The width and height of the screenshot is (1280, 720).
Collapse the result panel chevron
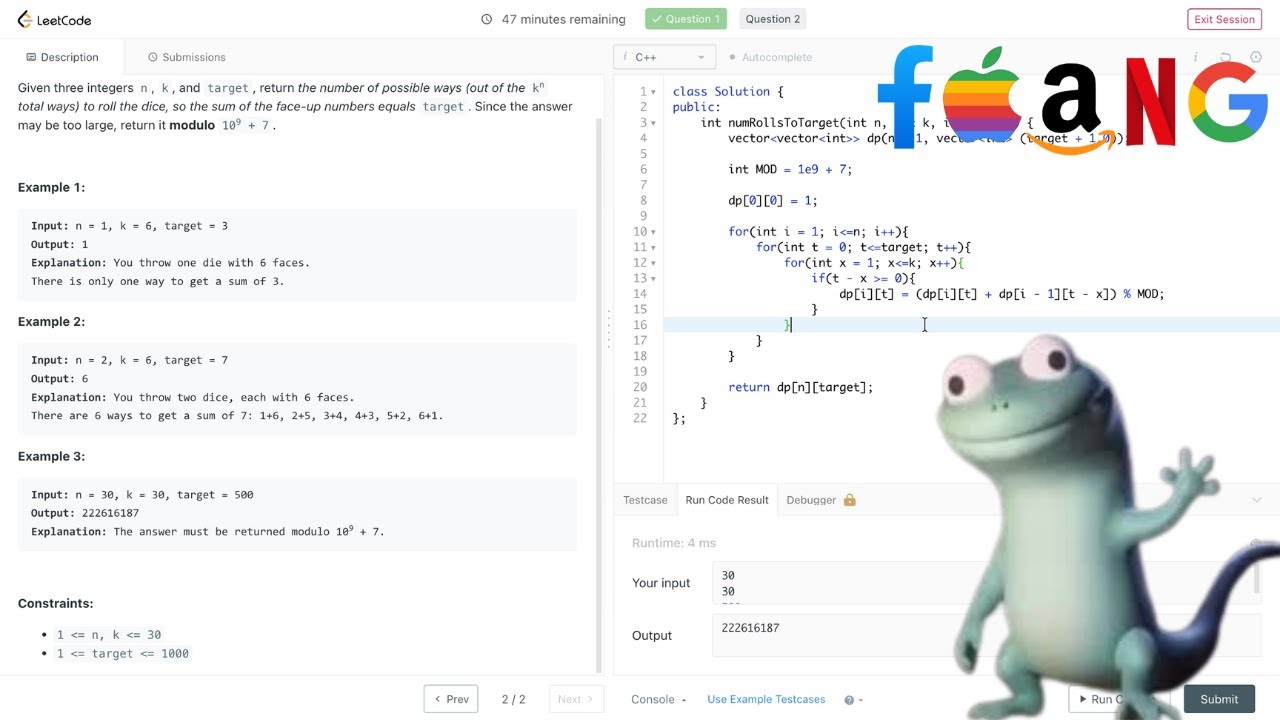pos(1257,500)
